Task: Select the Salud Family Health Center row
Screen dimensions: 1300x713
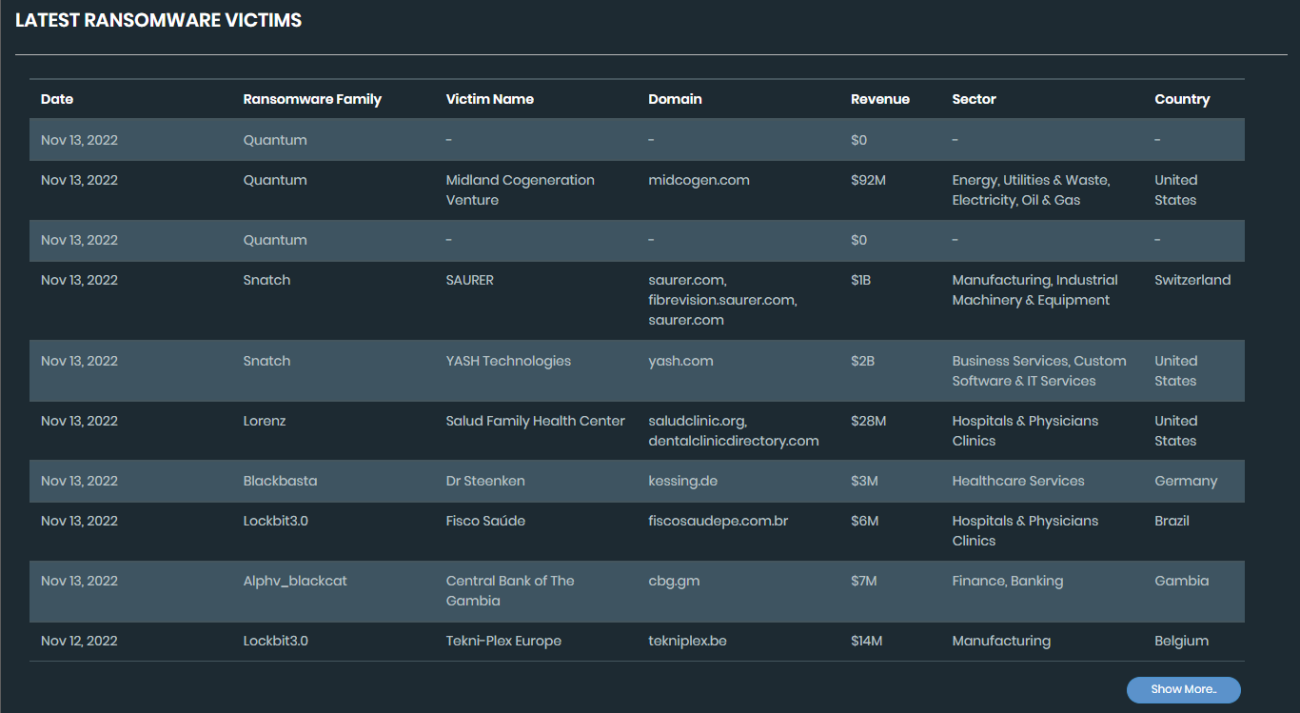Action: click(535, 421)
